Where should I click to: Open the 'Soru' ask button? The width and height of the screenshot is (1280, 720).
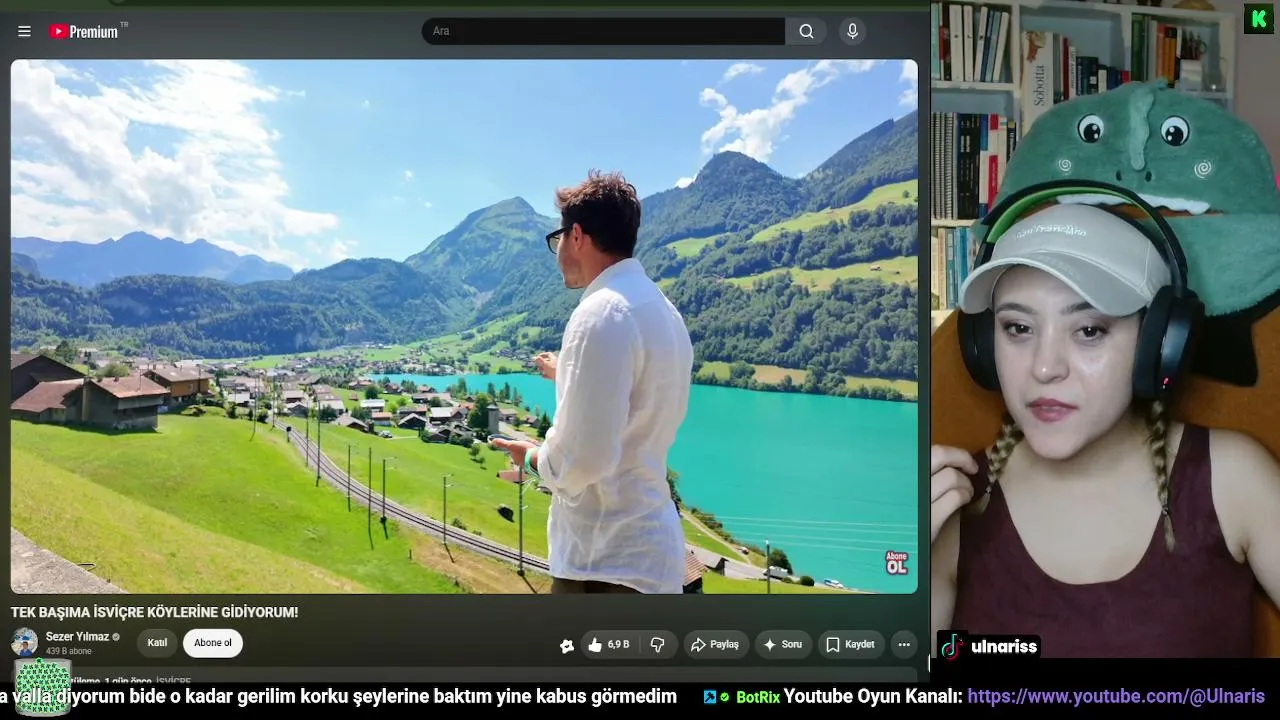tap(783, 645)
